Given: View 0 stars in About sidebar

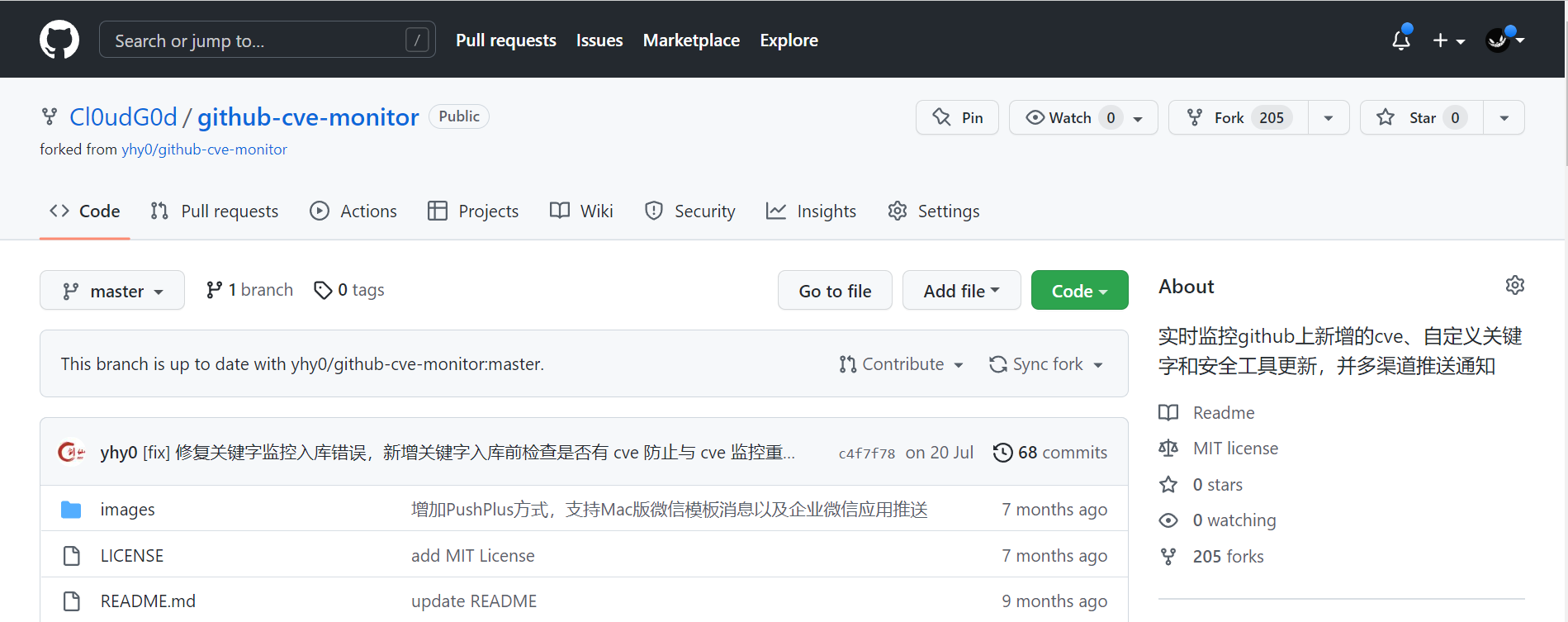Looking at the screenshot, I should pos(1201,485).
